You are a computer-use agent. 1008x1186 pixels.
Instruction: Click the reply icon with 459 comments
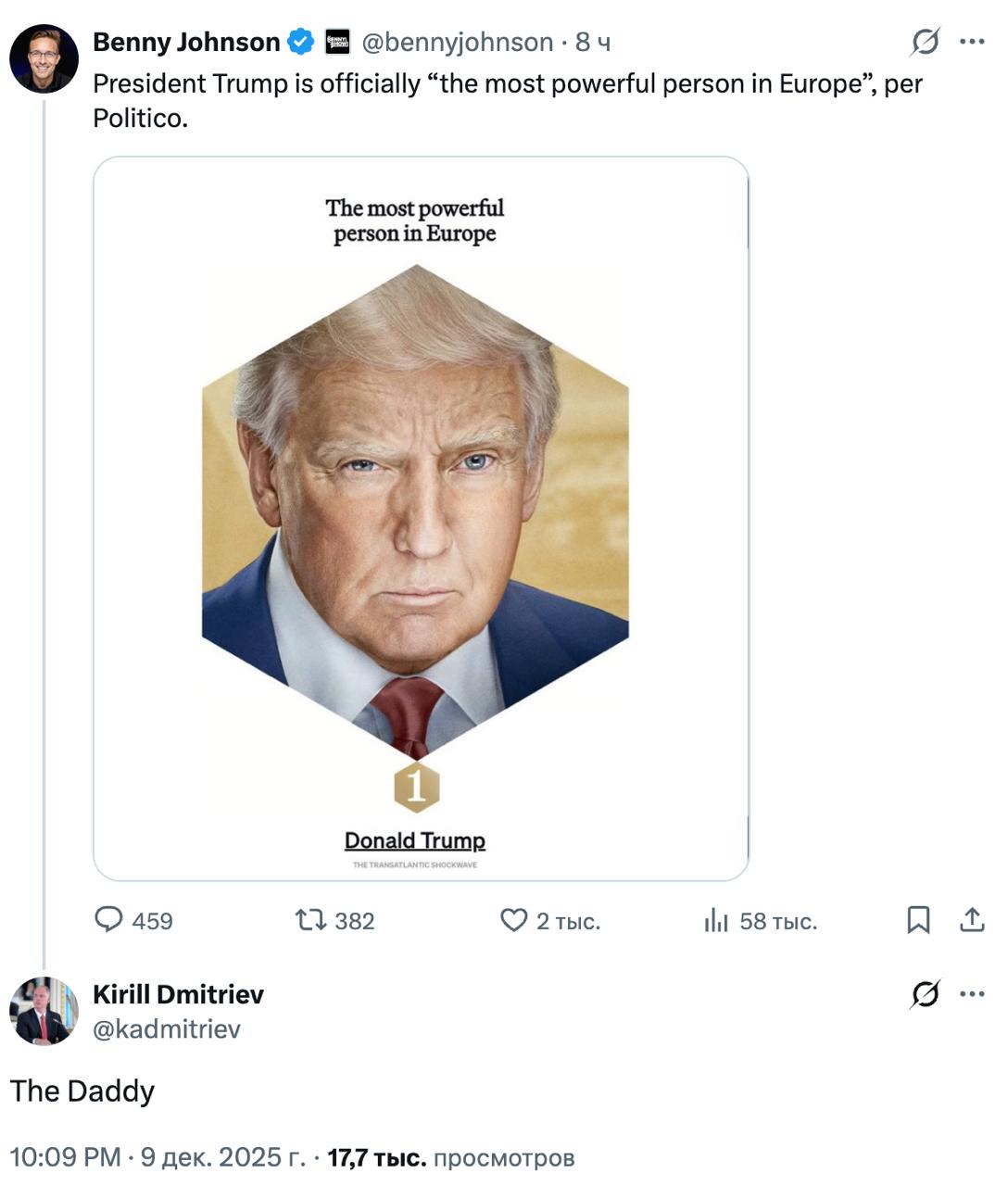click(x=109, y=920)
